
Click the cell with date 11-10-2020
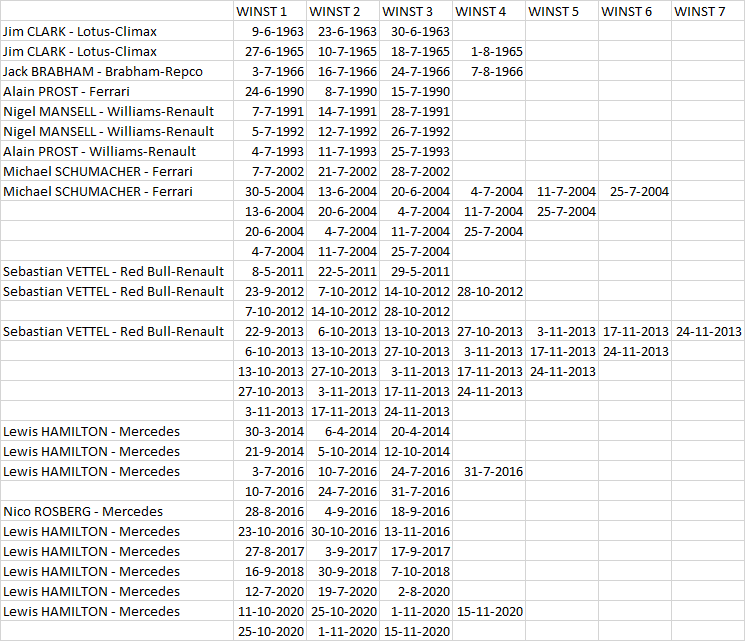pos(270,611)
